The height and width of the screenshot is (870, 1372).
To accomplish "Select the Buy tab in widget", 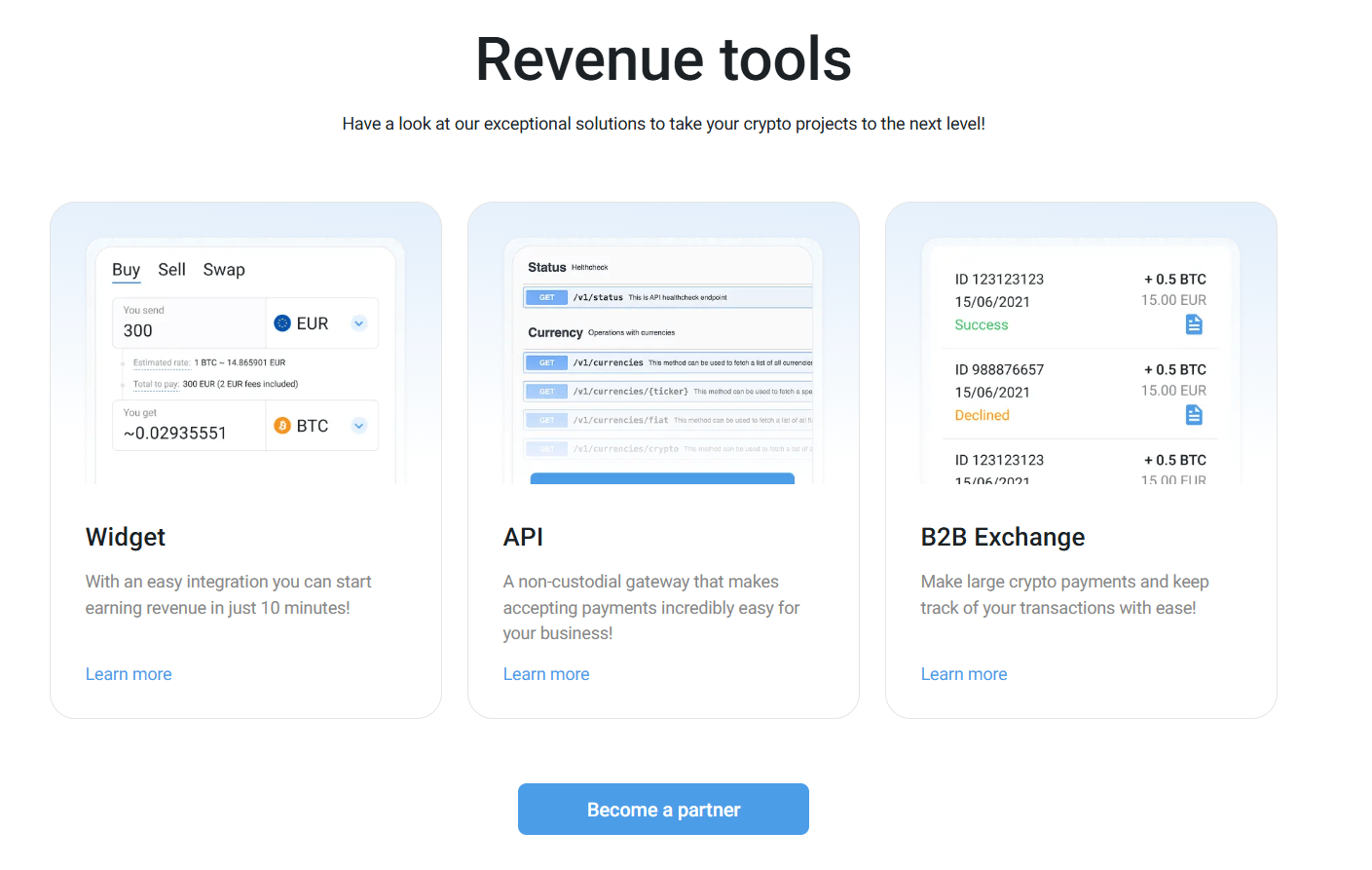I will (126, 270).
